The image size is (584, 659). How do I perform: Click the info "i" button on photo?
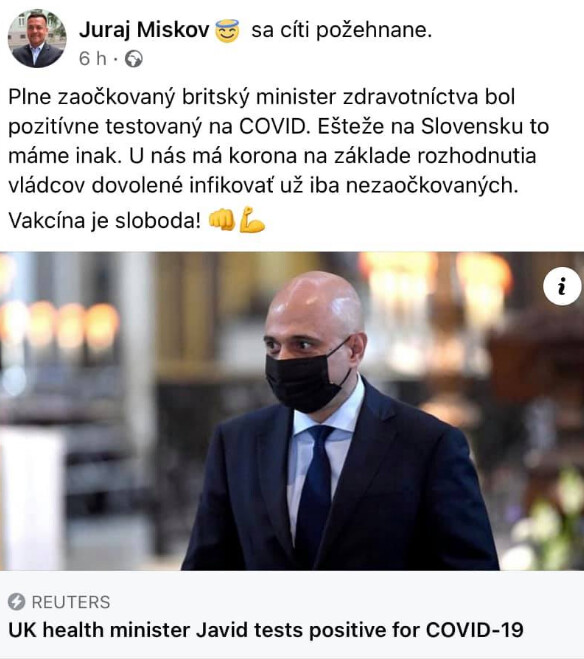(x=562, y=286)
